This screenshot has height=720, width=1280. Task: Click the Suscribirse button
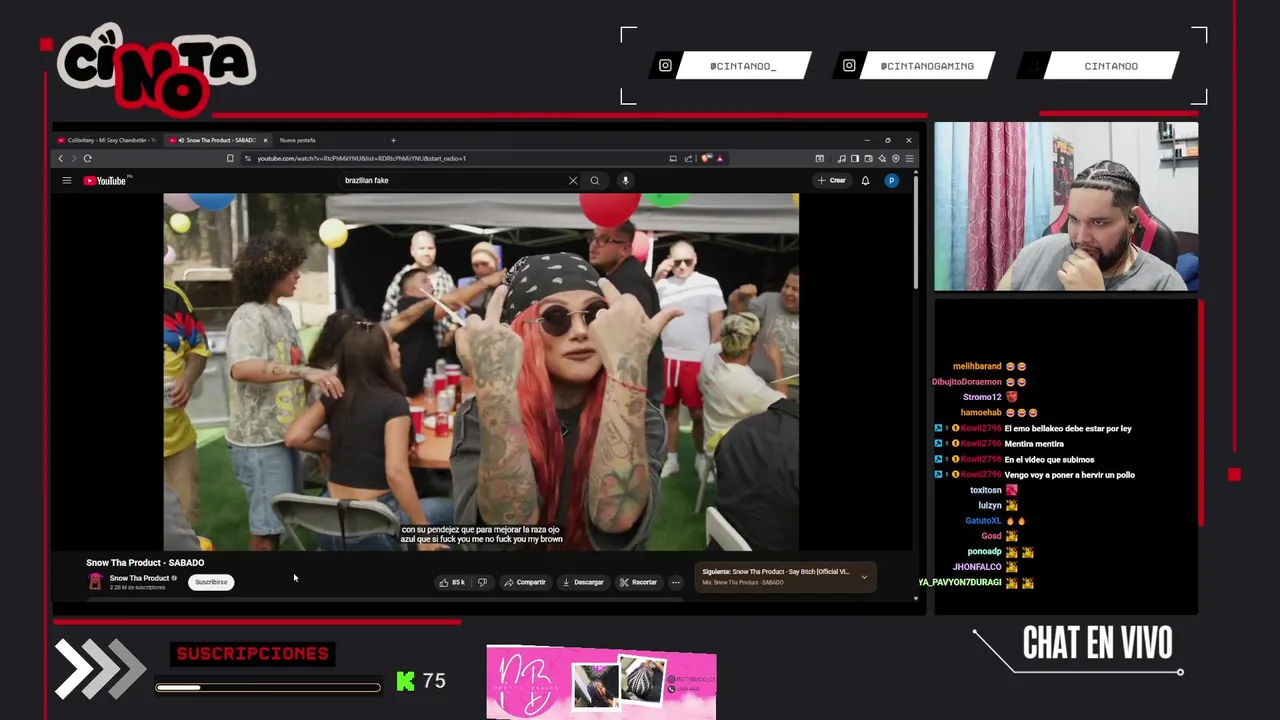[x=211, y=582]
